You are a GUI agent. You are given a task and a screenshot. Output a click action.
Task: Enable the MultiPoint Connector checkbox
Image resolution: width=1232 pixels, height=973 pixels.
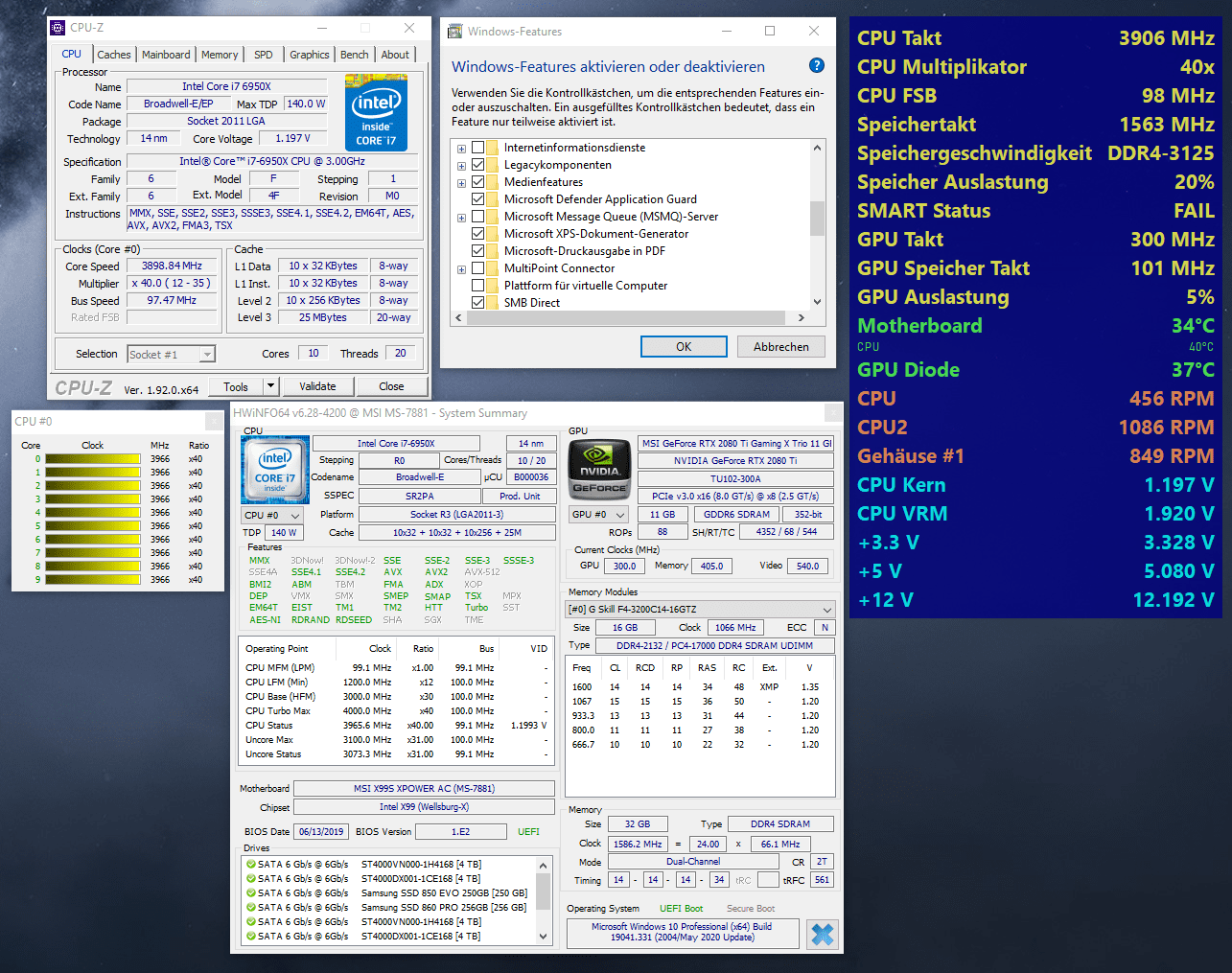tap(477, 268)
